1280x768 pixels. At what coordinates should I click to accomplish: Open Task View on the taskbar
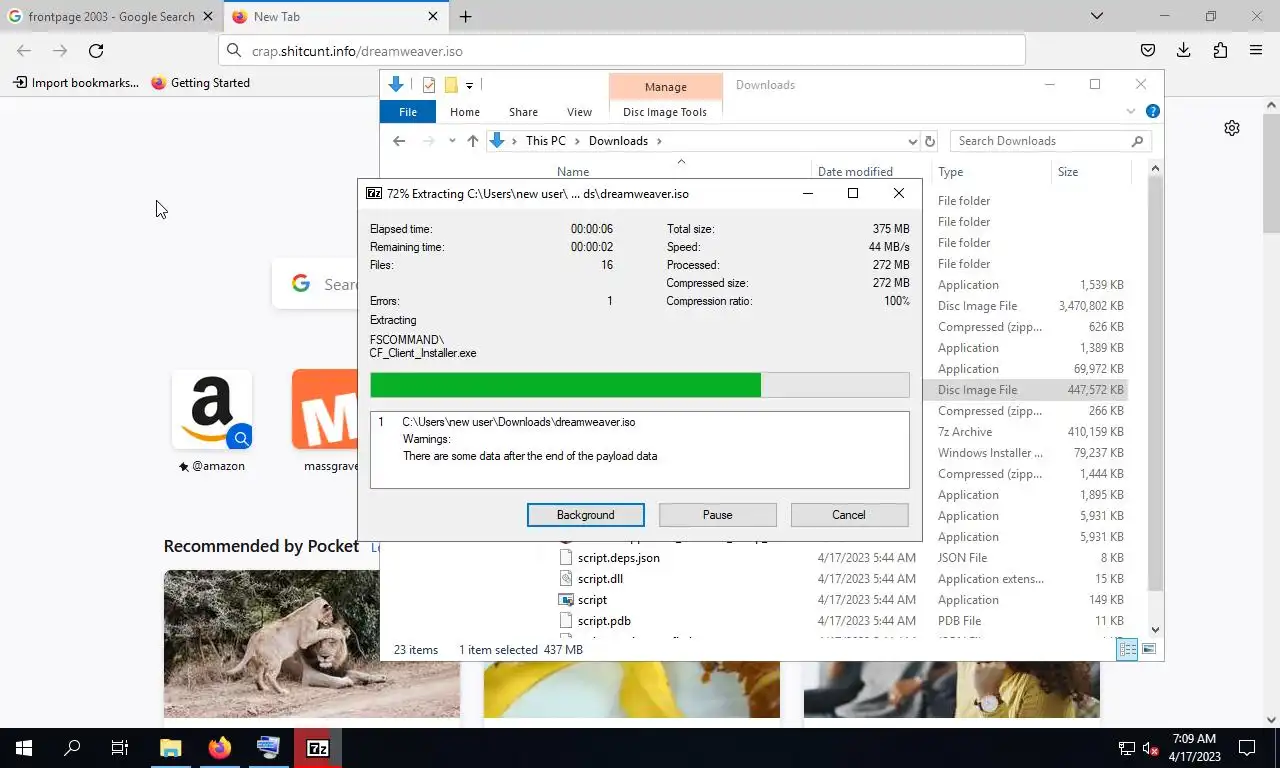120,748
